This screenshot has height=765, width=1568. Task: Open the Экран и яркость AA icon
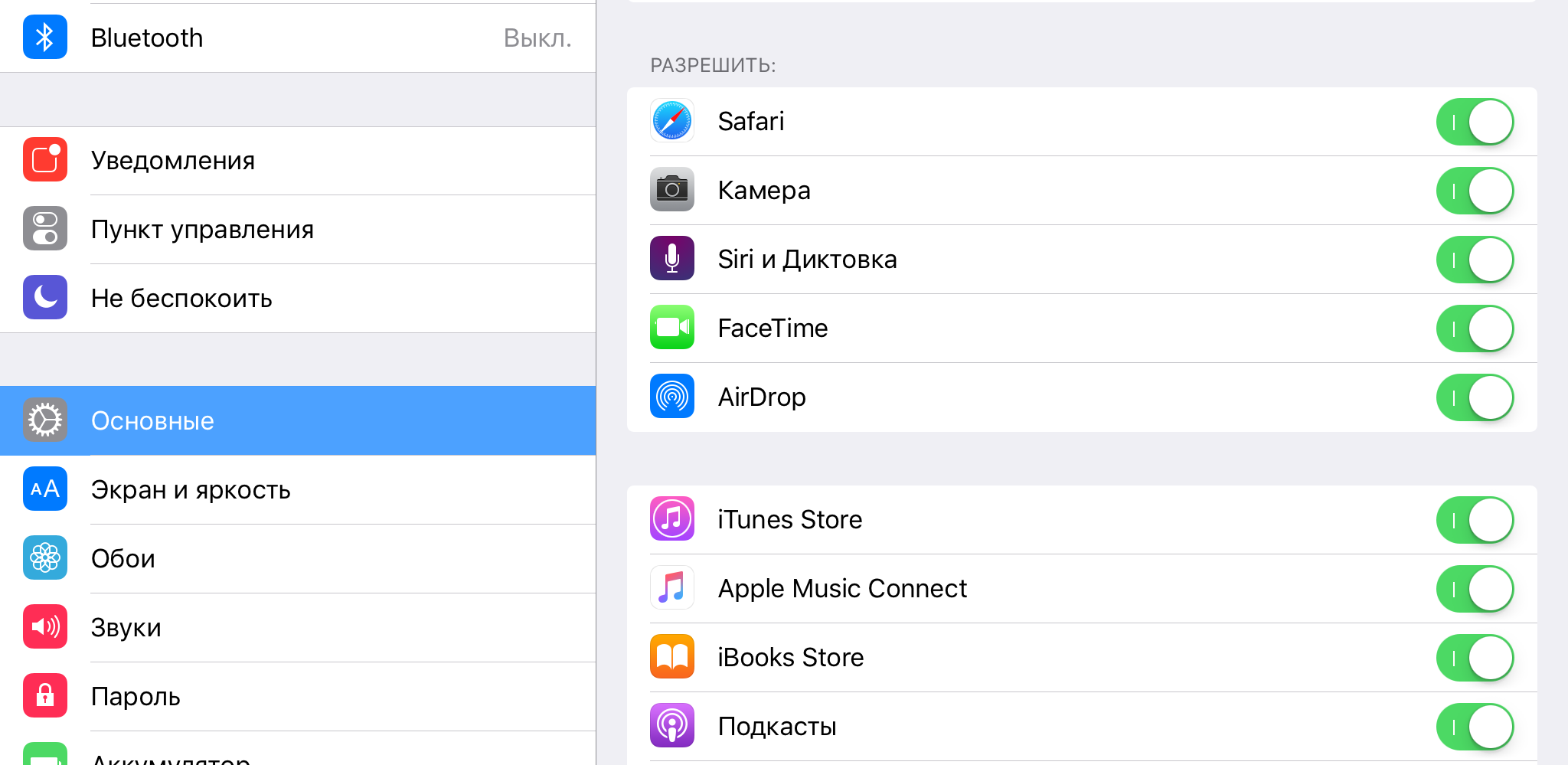click(45, 489)
